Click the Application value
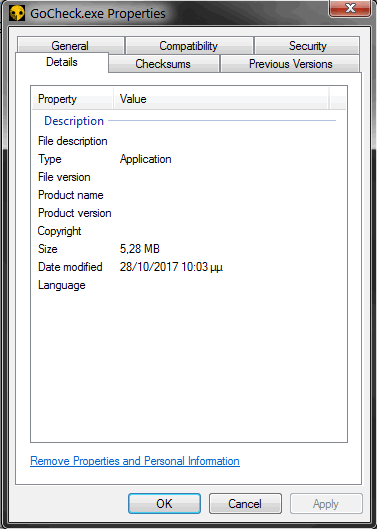Viewport: 377px width, 529px height. (x=145, y=159)
